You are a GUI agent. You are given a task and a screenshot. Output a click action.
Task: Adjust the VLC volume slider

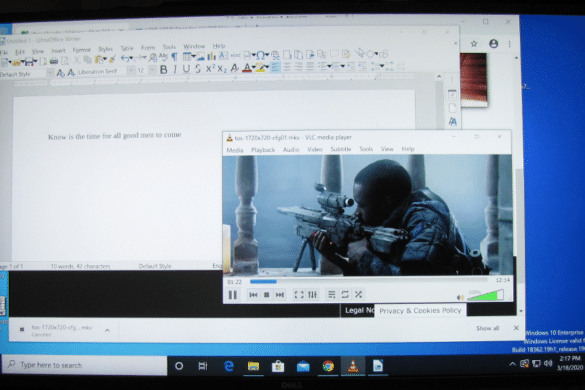(x=485, y=295)
